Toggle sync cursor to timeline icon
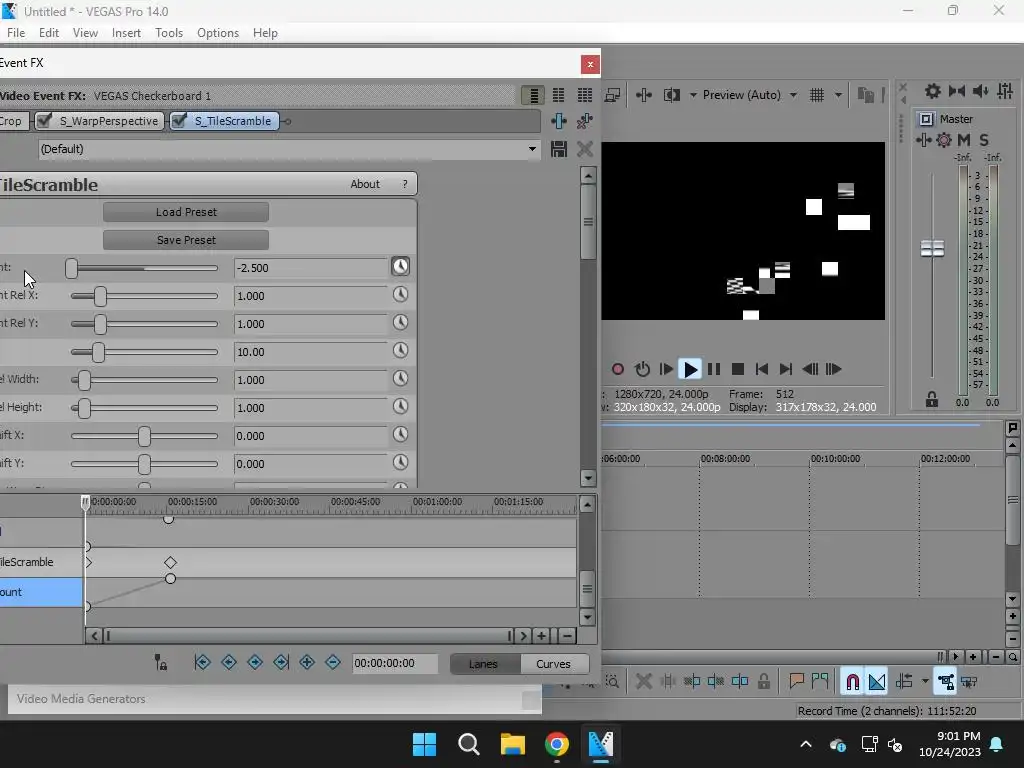The image size is (1024, 768). coord(161,663)
